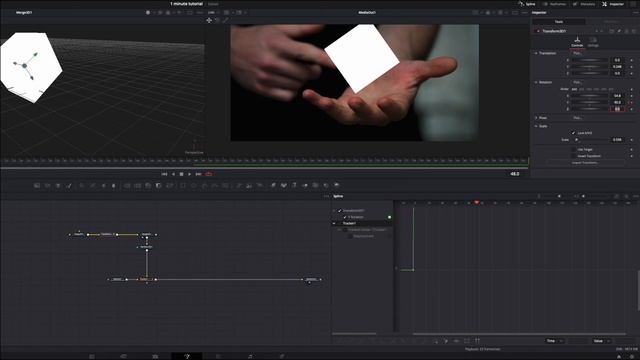The image size is (640, 360).
Task: Add a Paint node from the toolbar
Action: coord(69,185)
